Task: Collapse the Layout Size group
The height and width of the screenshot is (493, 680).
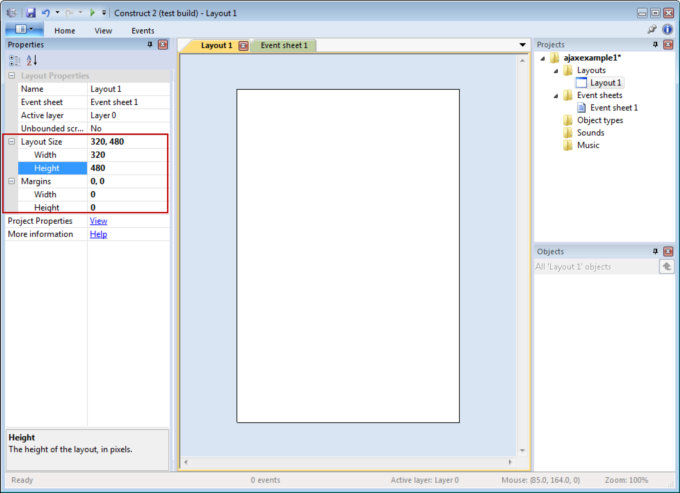Action: tap(12, 141)
